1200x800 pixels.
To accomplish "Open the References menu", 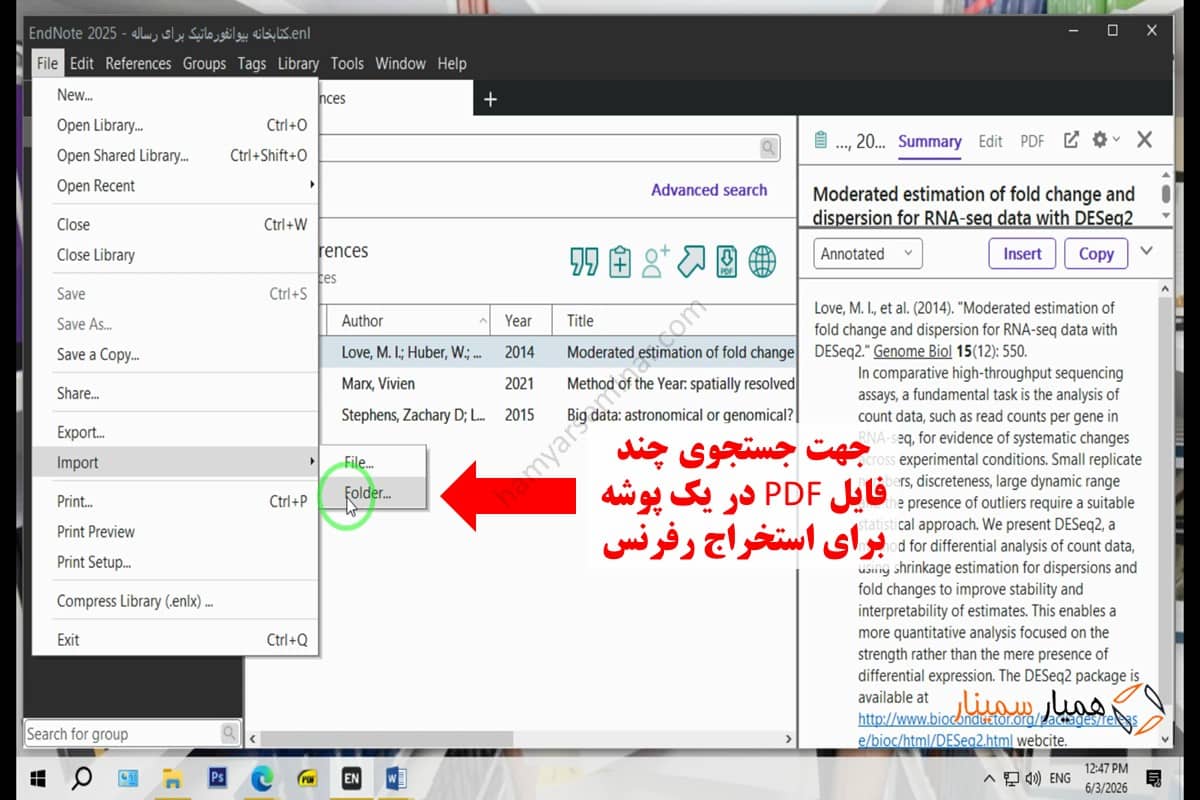I will 138,63.
